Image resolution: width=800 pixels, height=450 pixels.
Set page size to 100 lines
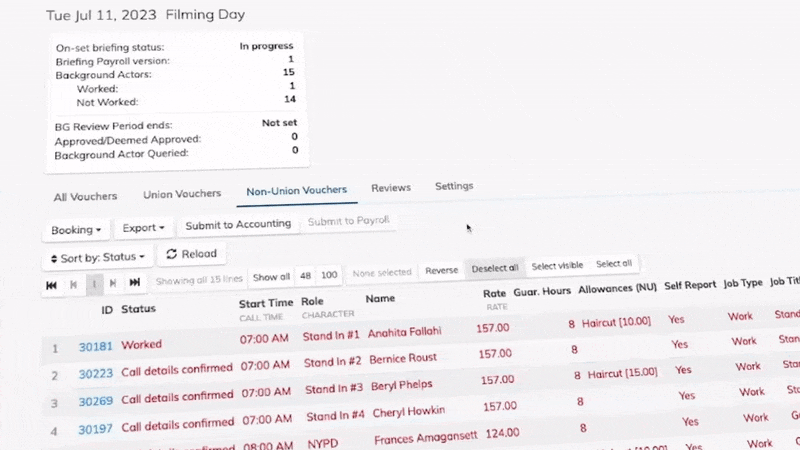coord(329,274)
